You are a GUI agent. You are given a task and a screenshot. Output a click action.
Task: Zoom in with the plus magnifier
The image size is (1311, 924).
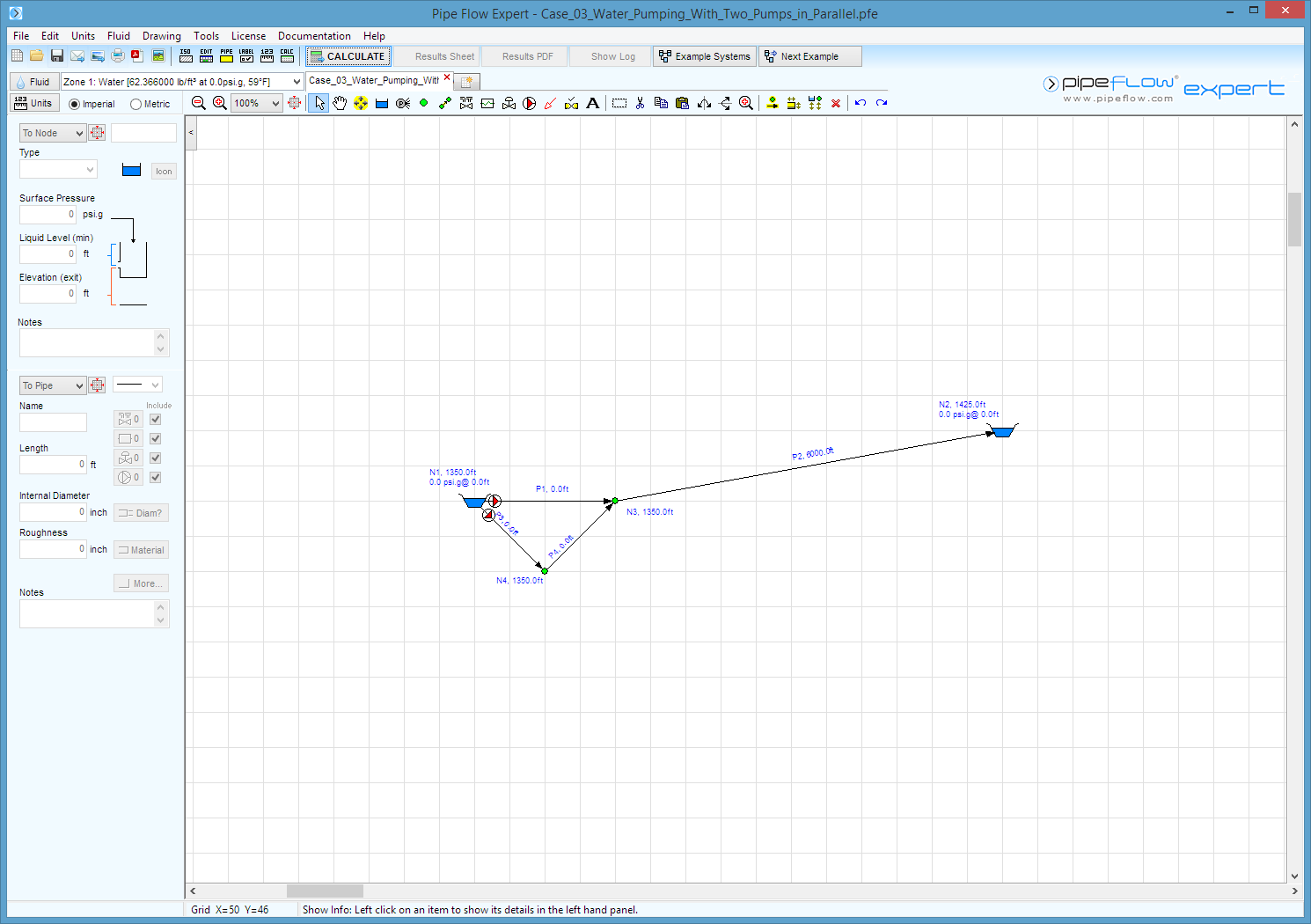[x=220, y=103]
